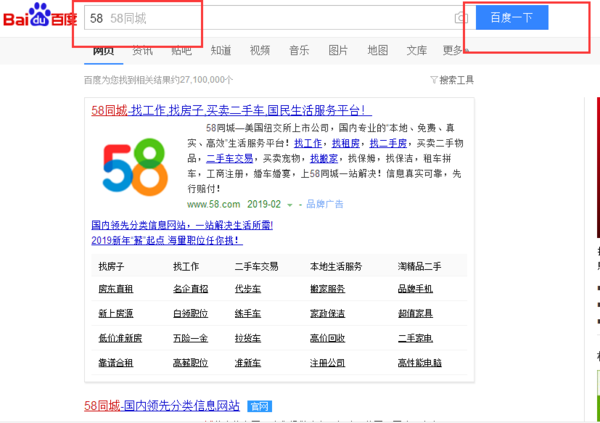This screenshot has width=600, height=423.
Task: Open 搜索工具 search tools
Action: [456, 80]
